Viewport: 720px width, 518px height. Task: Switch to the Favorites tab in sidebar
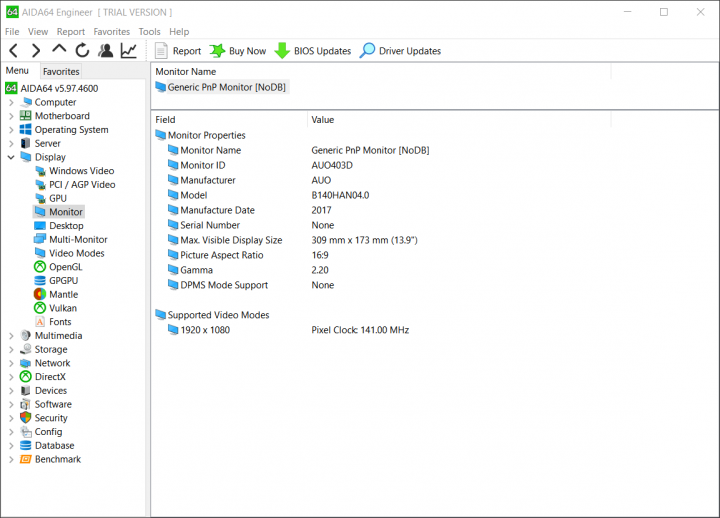point(61,71)
